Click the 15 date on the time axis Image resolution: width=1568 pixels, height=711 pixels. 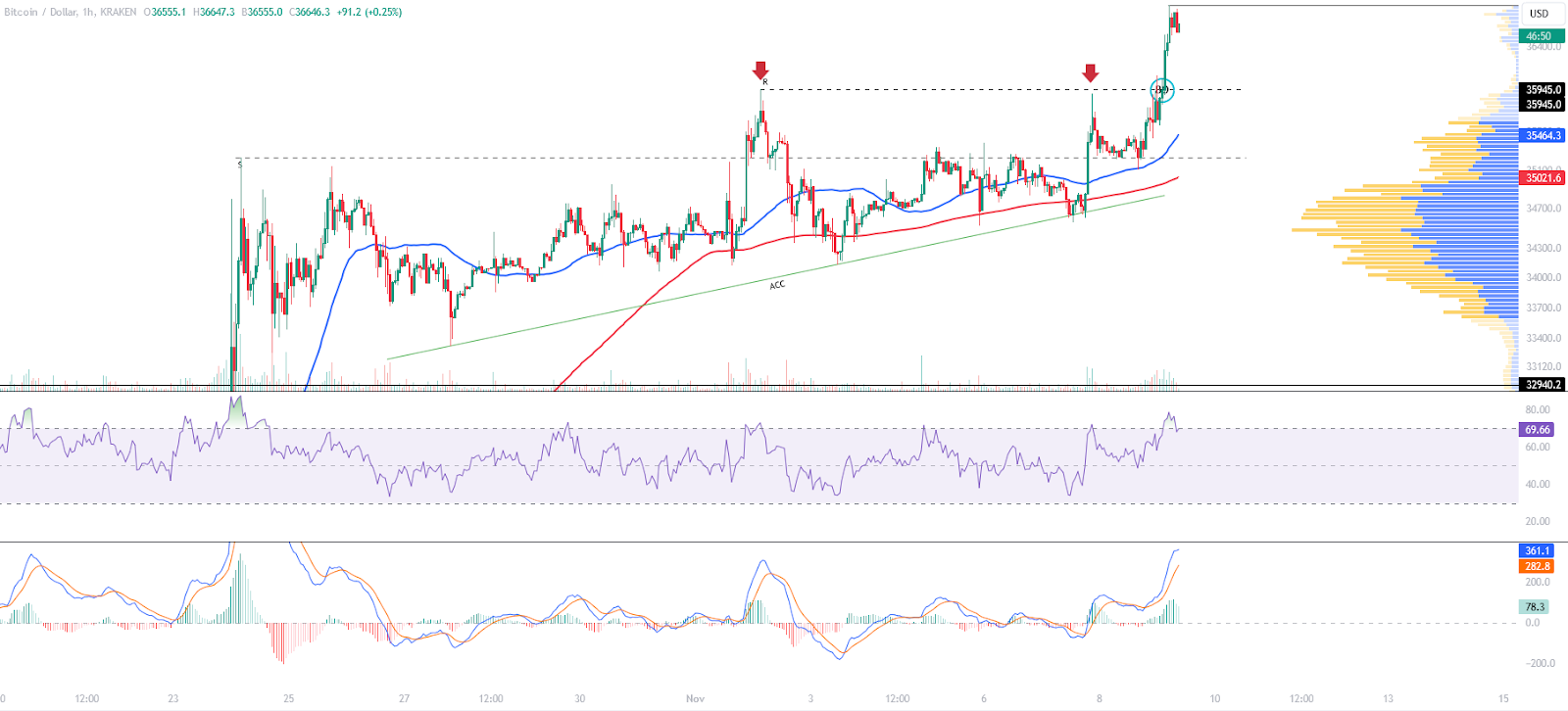(1503, 698)
